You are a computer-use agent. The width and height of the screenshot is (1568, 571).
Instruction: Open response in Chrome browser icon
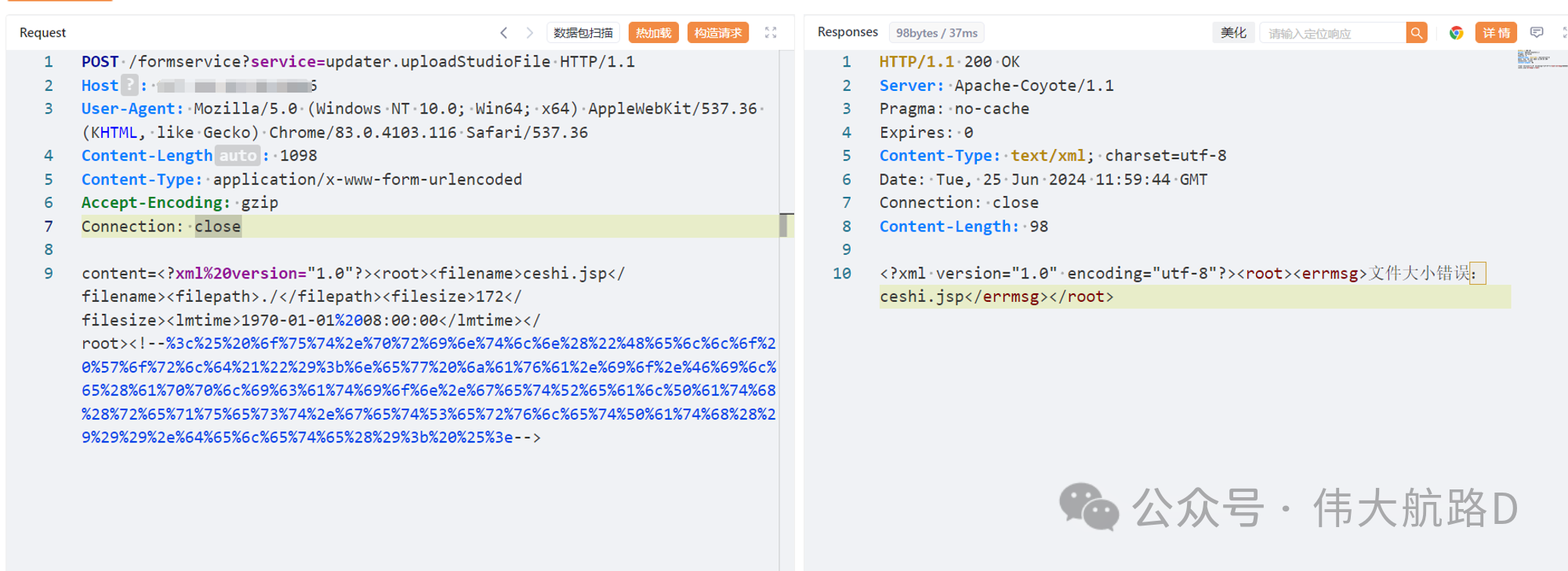coord(1456,33)
